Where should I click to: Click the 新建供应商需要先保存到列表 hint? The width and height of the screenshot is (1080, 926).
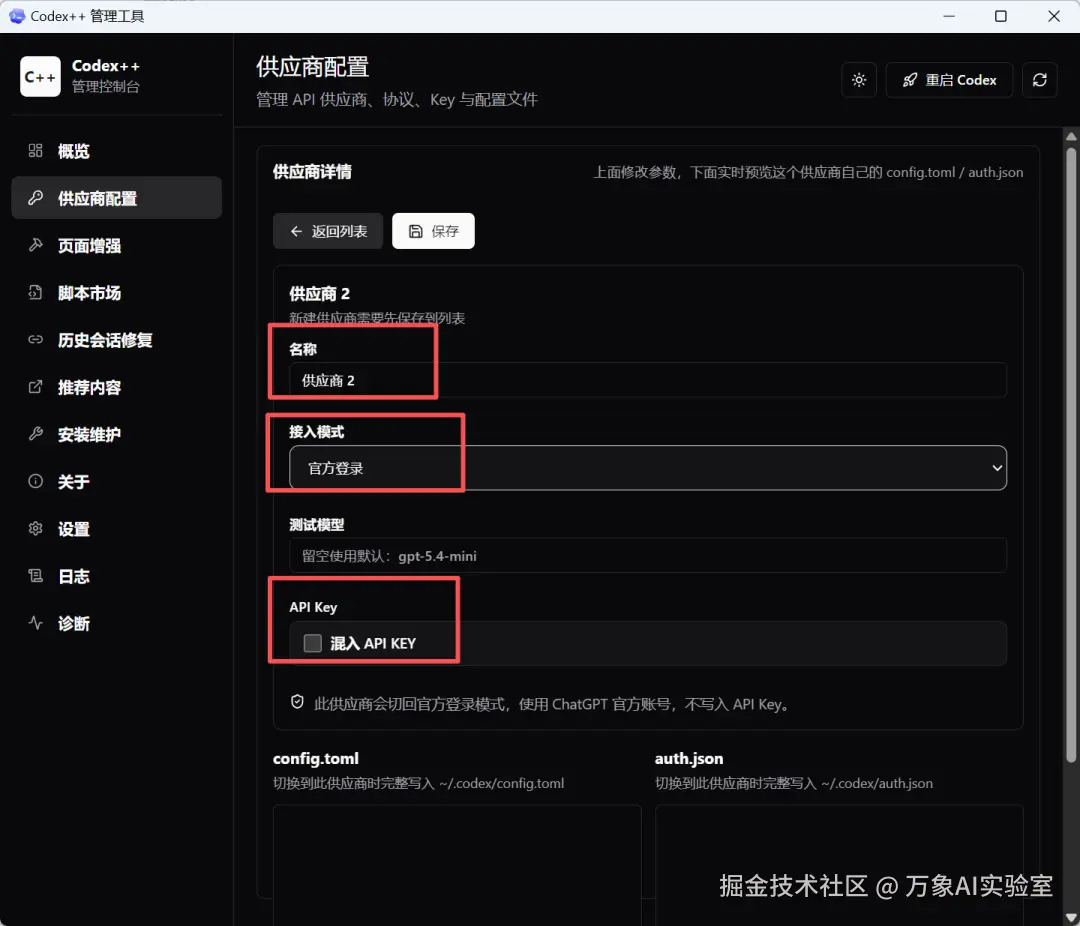tap(377, 318)
